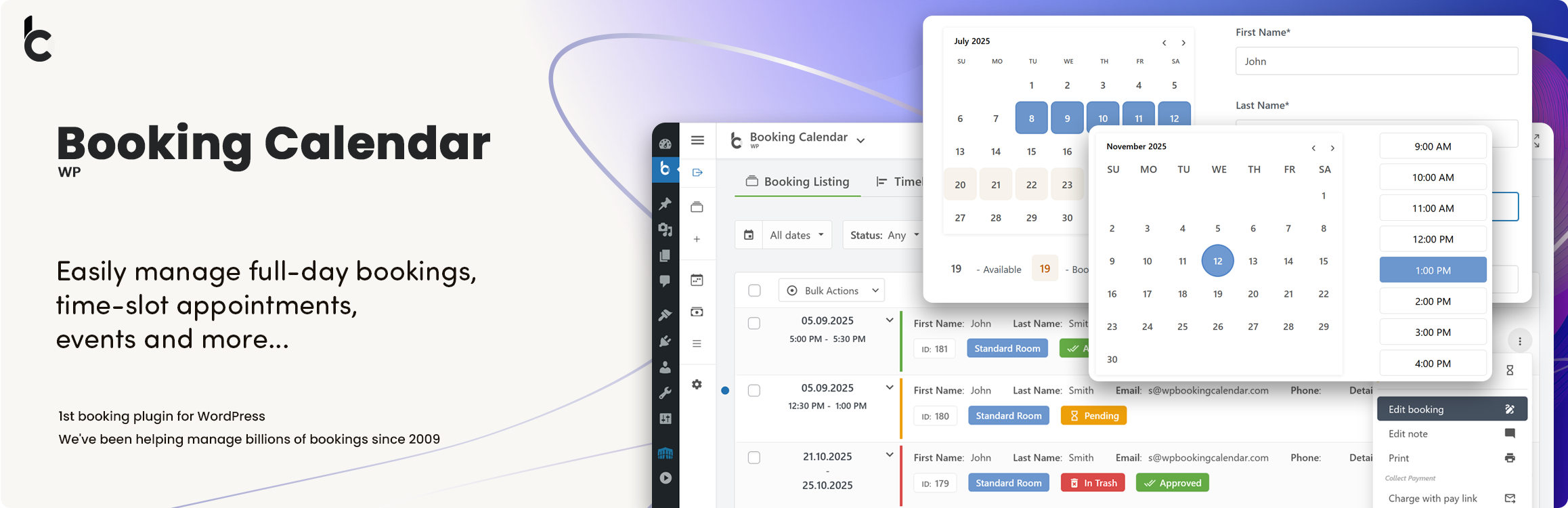The image size is (1568, 508).
Task: Click the expand arrows icon at panel corner
Action: pos(1537,141)
